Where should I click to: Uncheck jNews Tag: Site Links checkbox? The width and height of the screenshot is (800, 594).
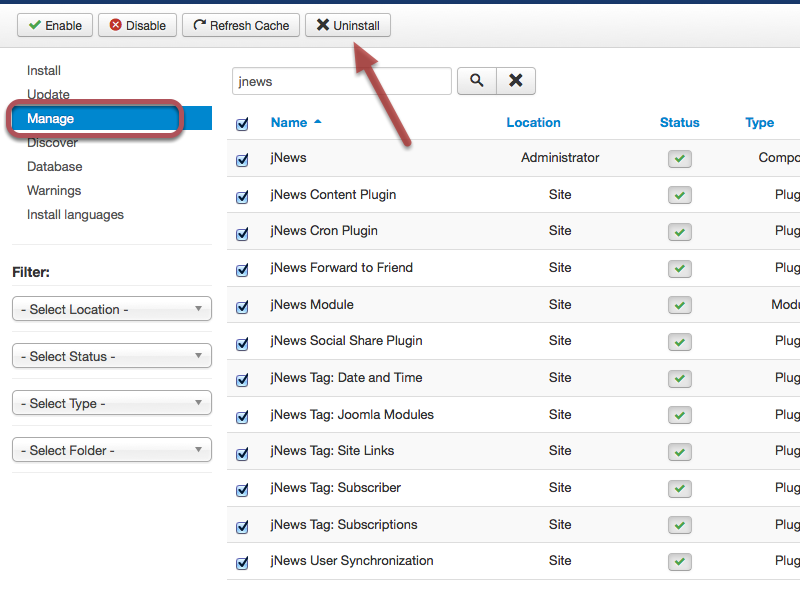[x=242, y=453]
